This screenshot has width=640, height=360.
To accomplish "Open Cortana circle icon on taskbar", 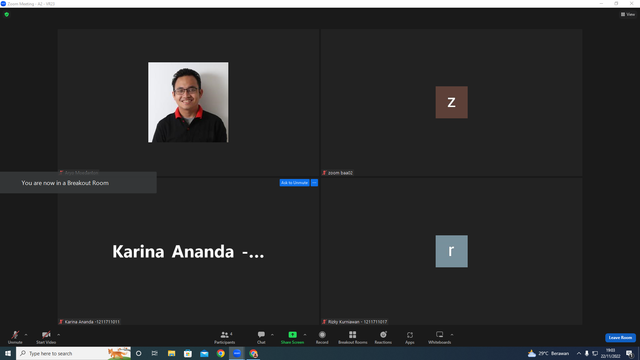I will pos(139,353).
